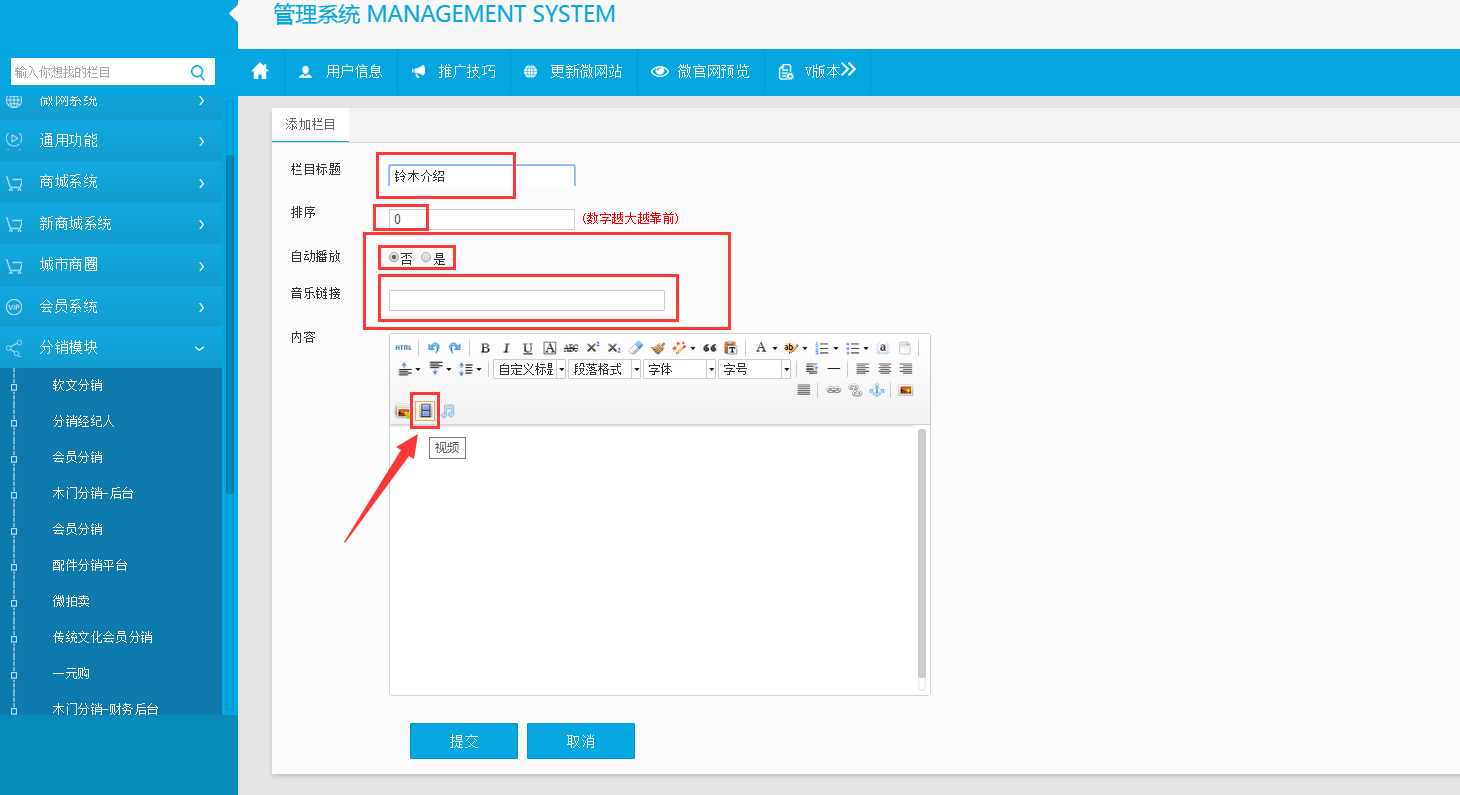Center align text in the editor
This screenshot has height=795, width=1460.
click(884, 369)
